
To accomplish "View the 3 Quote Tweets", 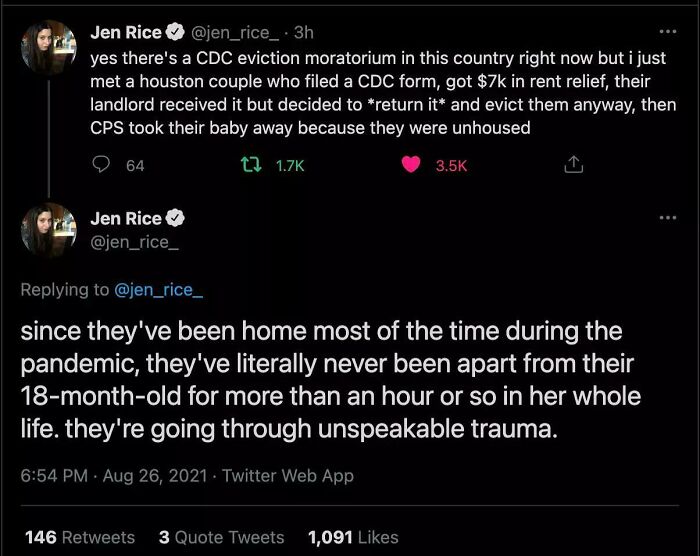I will [221, 537].
